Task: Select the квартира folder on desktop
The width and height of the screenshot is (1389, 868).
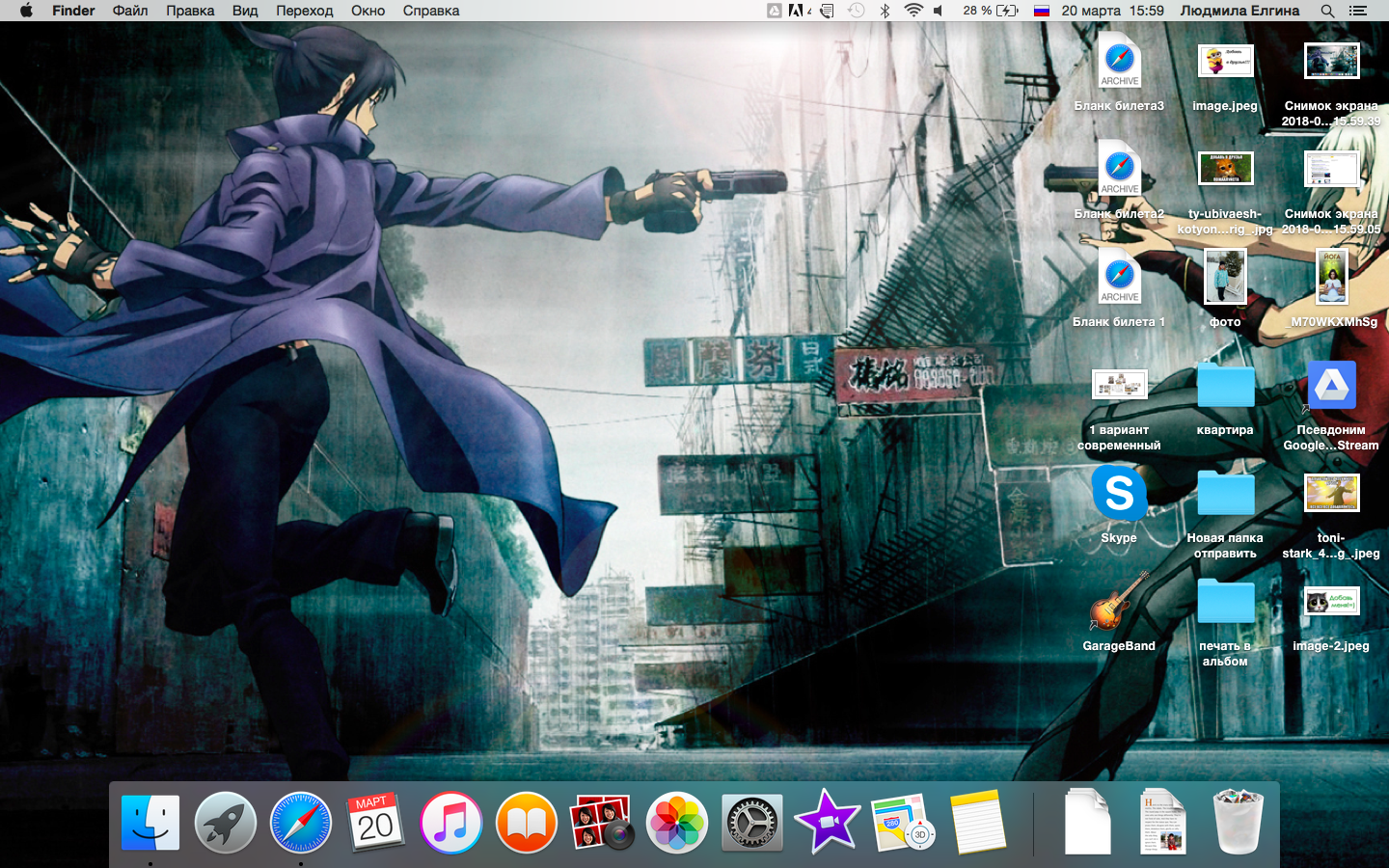Action: pos(1225,386)
